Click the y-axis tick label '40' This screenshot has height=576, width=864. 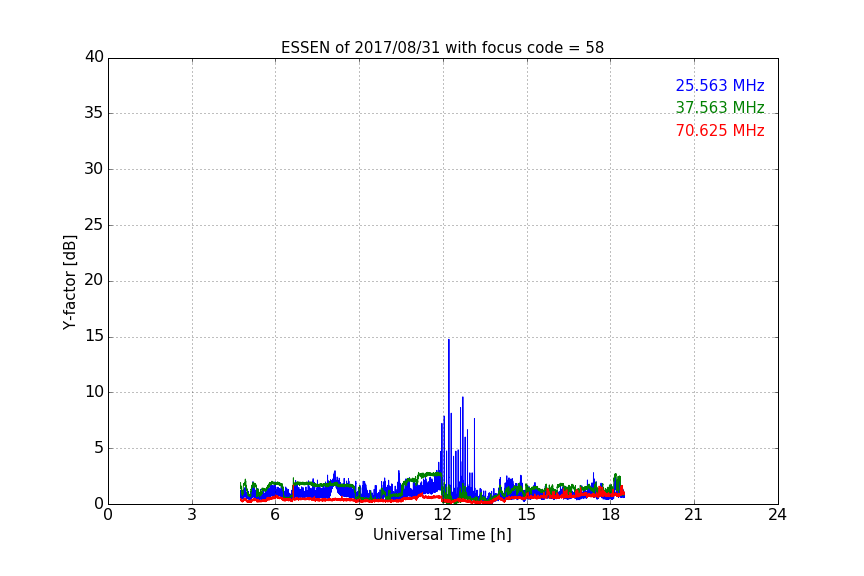click(94, 57)
